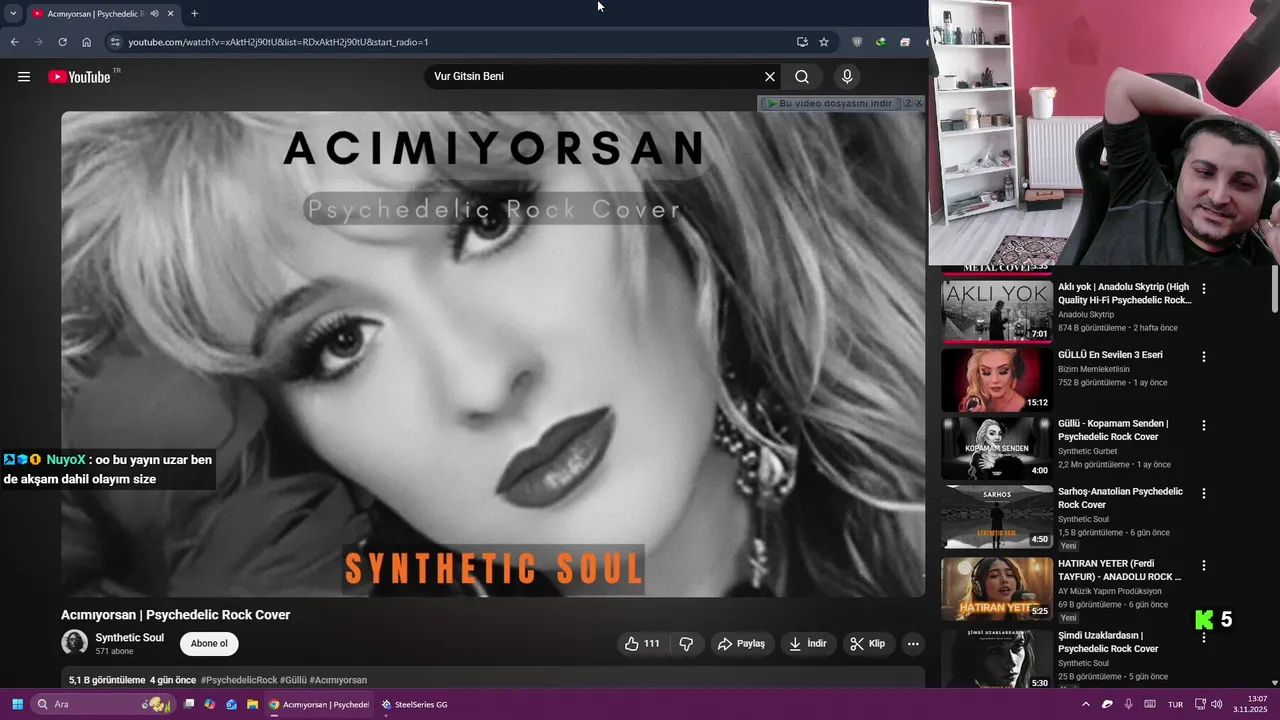Reload the current page

(x=62, y=42)
